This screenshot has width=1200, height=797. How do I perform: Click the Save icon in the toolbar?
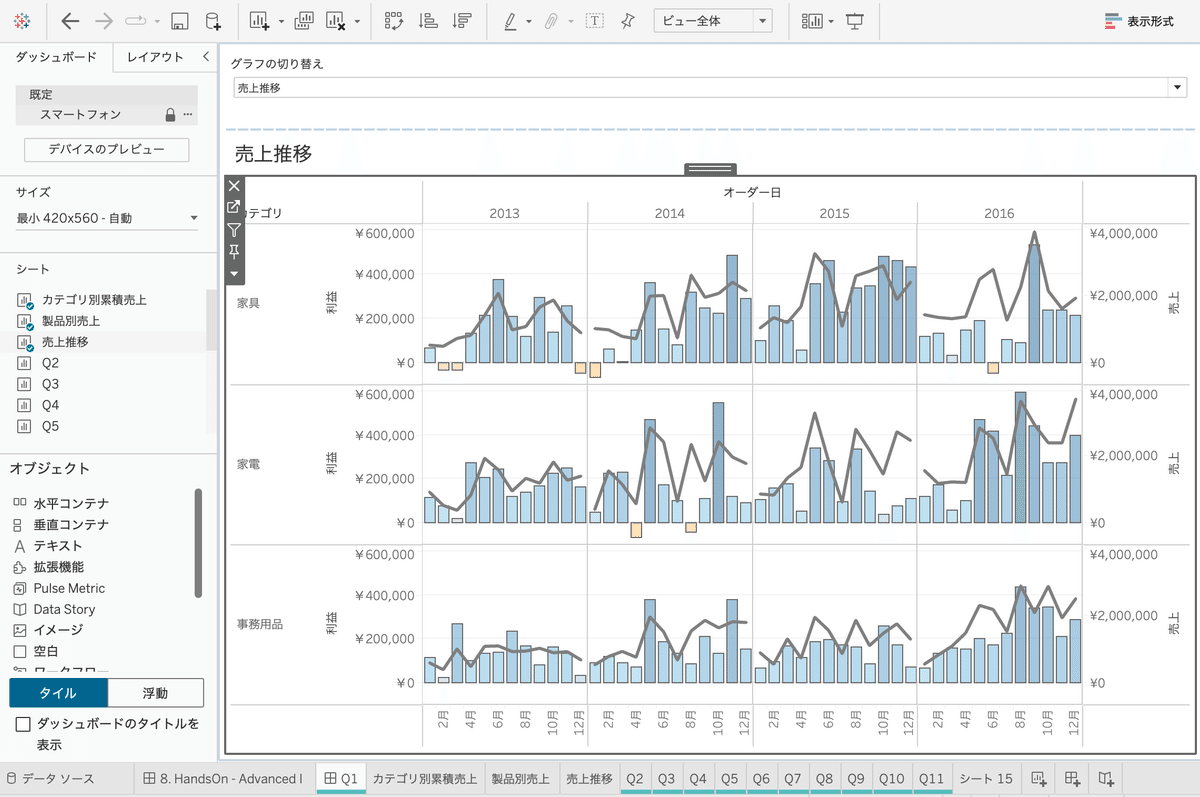coord(178,20)
